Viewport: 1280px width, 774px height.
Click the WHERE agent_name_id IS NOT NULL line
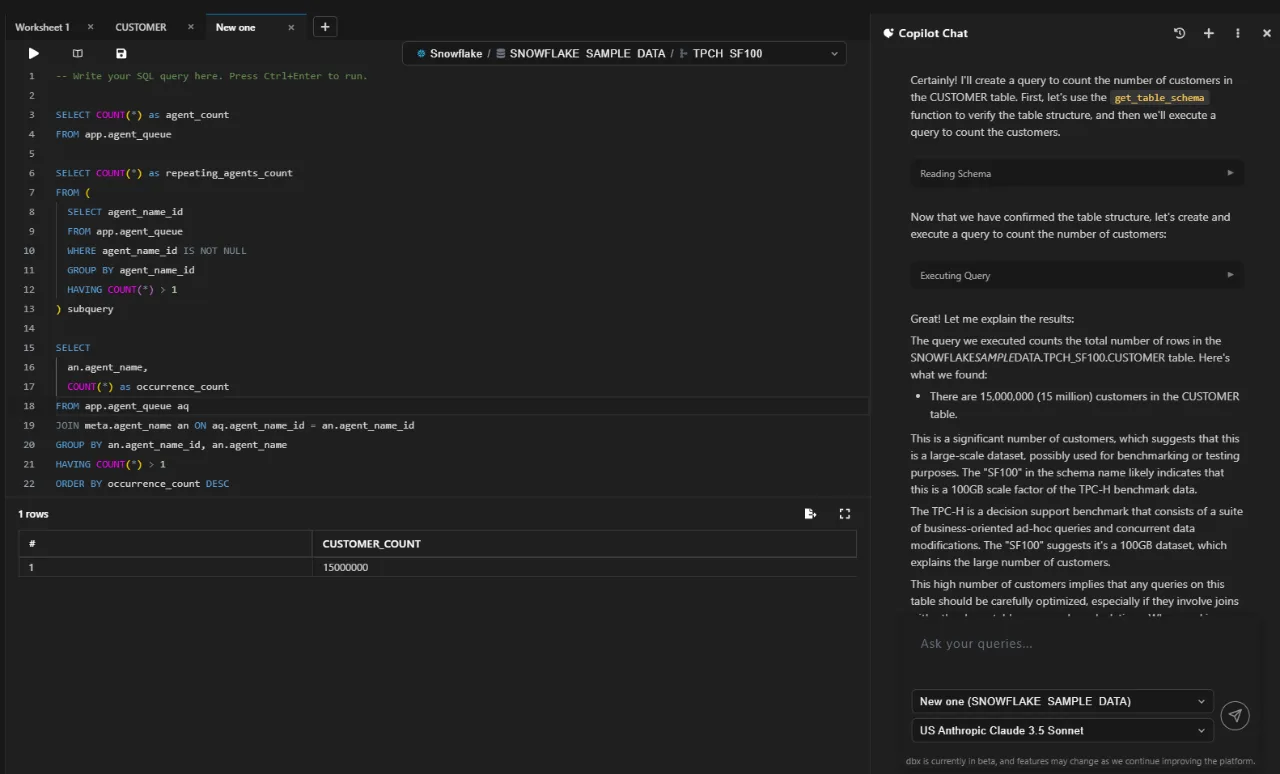coord(157,251)
